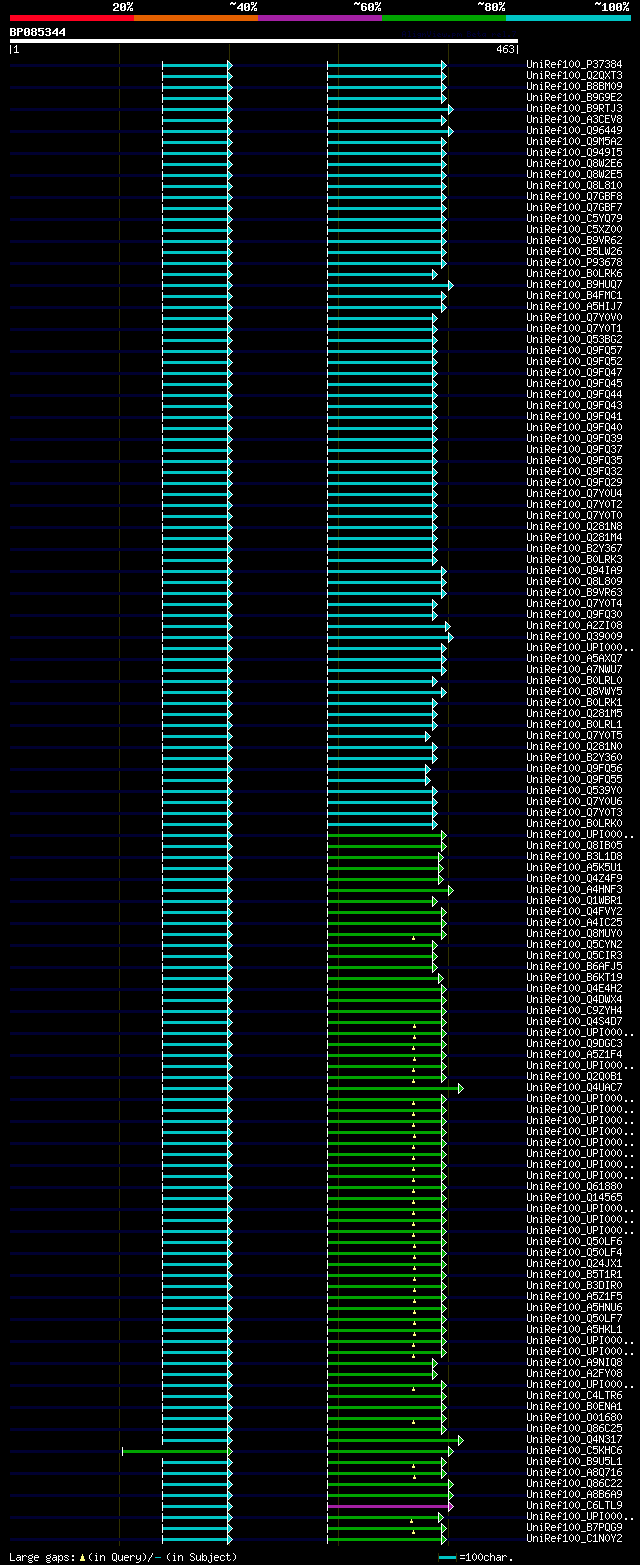The height and width of the screenshot is (1565, 640).
Task: Select hit UniRef100_C5KHC6
Action: click(574, 1451)
